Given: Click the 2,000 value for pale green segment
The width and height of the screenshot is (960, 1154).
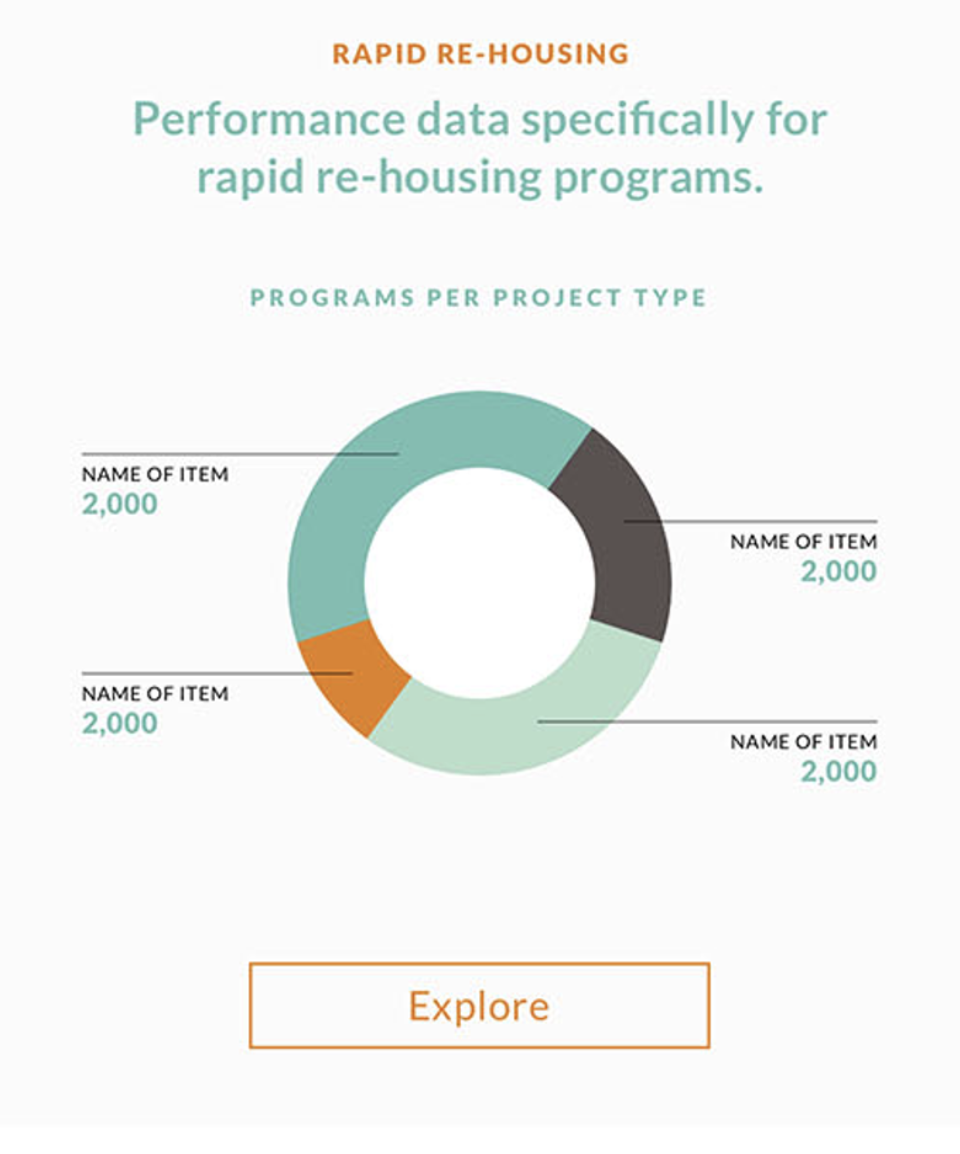Looking at the screenshot, I should tap(838, 772).
